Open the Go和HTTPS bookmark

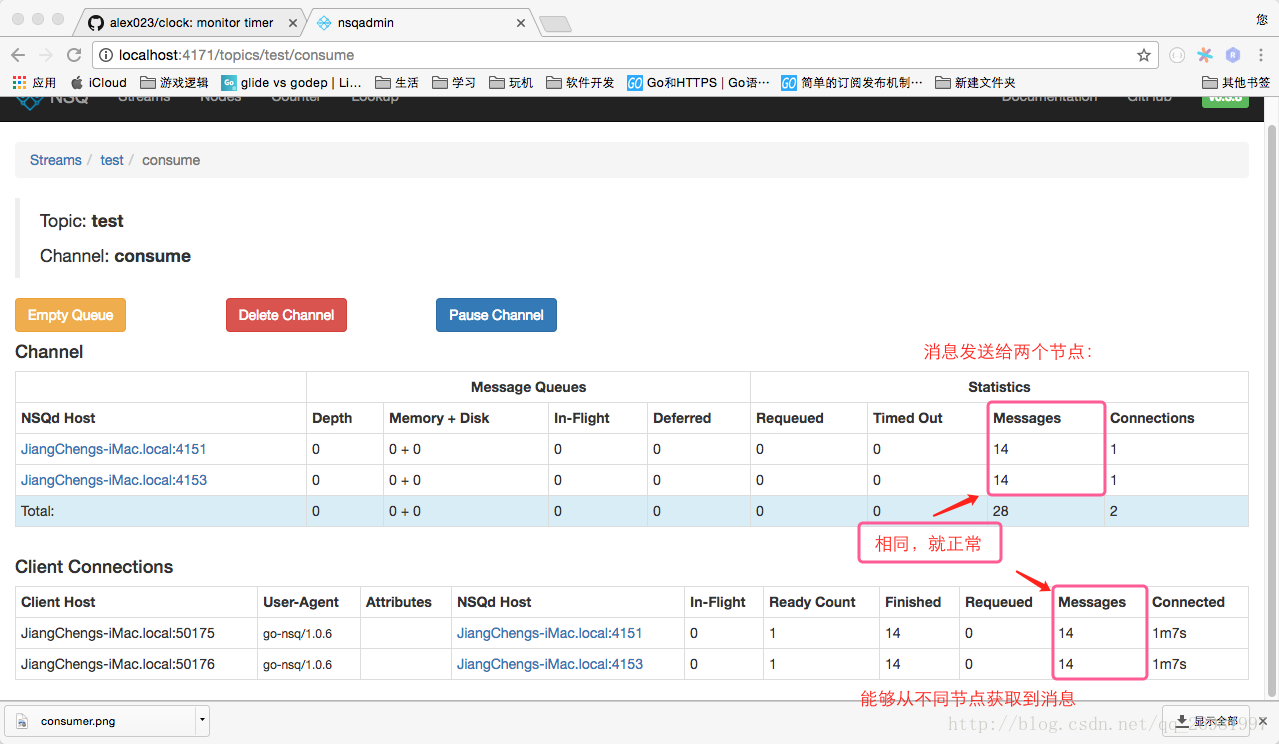point(698,83)
